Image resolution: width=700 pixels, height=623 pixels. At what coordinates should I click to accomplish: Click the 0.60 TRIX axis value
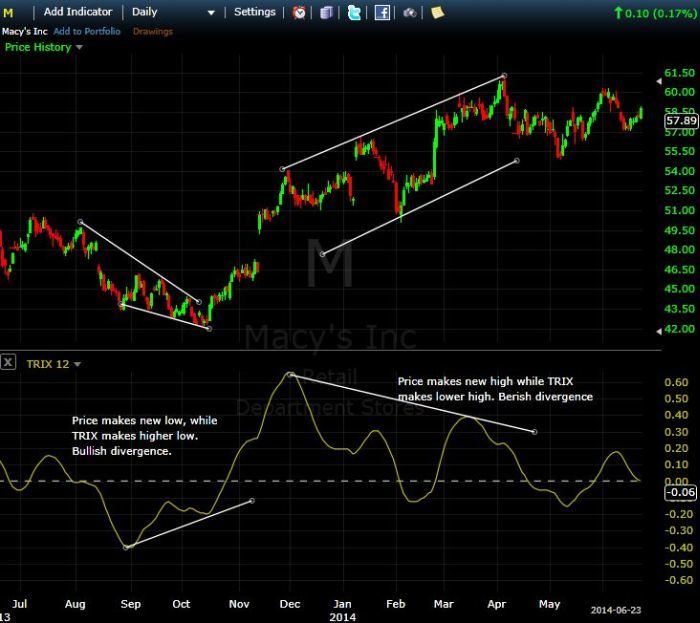click(x=676, y=382)
